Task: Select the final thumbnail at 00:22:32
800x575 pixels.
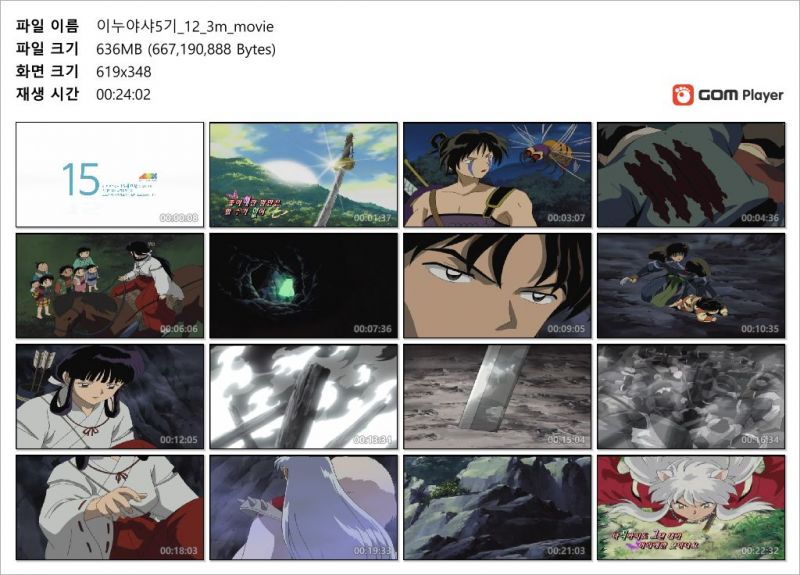Action: (x=691, y=508)
